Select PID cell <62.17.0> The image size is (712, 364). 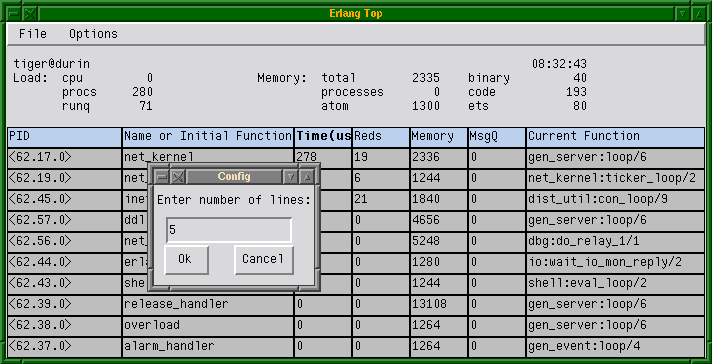tap(64, 158)
